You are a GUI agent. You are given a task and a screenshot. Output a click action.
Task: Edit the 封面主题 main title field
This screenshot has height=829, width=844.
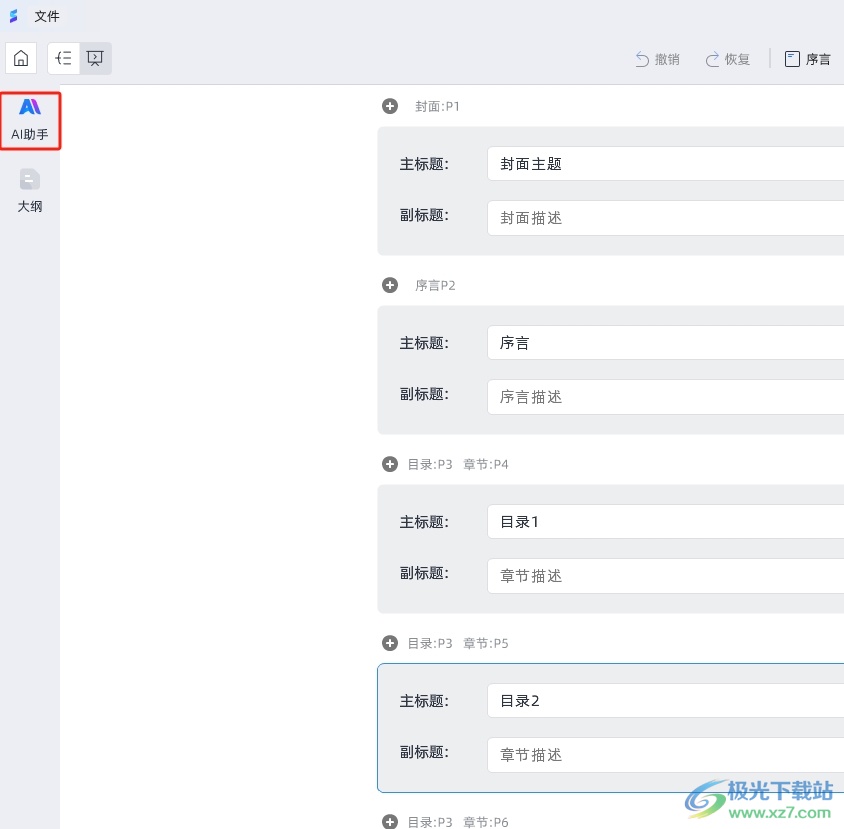pos(665,164)
